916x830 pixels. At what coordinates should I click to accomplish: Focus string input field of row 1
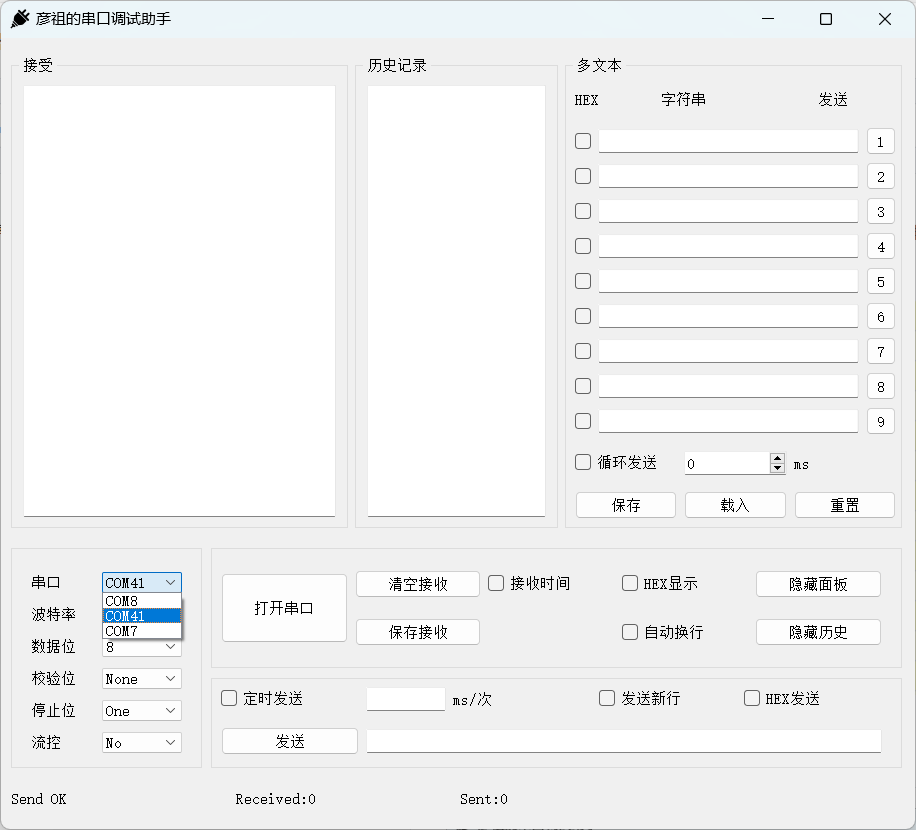(728, 141)
